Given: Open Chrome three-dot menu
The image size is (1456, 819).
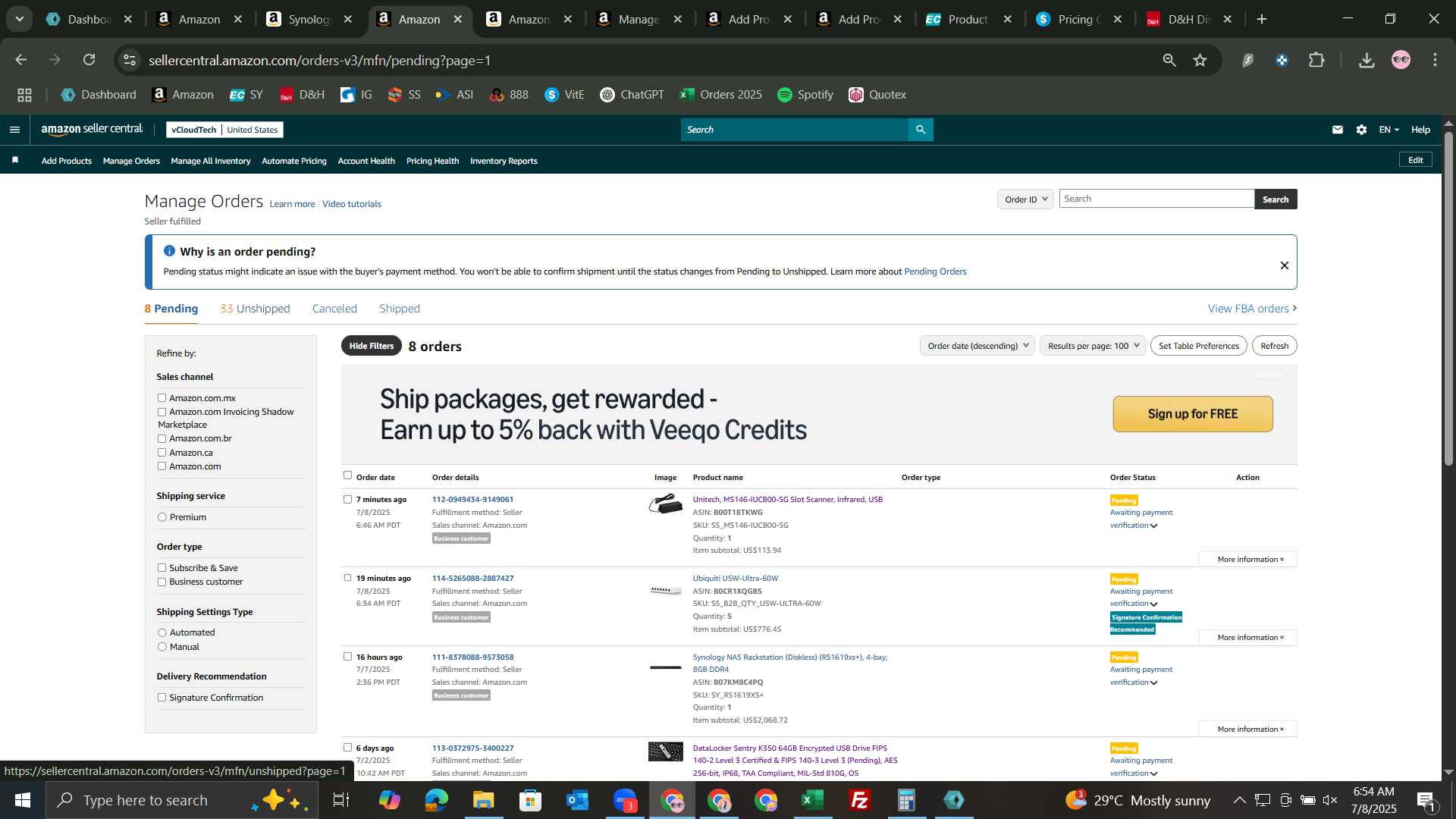Looking at the screenshot, I should click(x=1435, y=60).
